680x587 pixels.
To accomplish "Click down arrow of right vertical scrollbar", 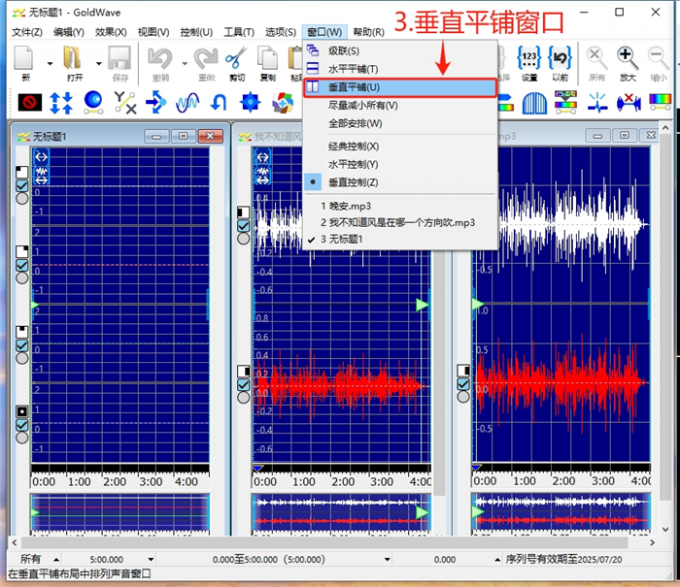I will pyautogui.click(x=666, y=529).
